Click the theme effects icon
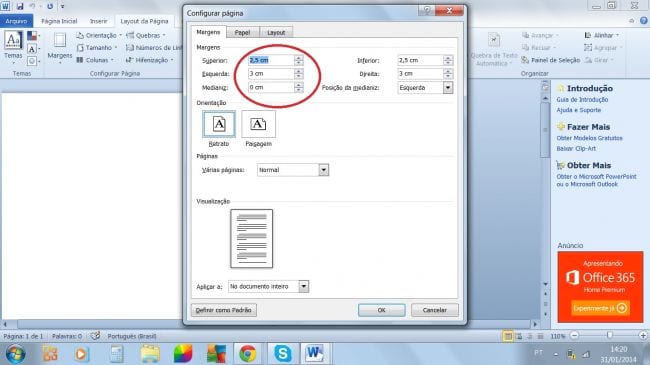The height and width of the screenshot is (365, 650). [x=32, y=61]
